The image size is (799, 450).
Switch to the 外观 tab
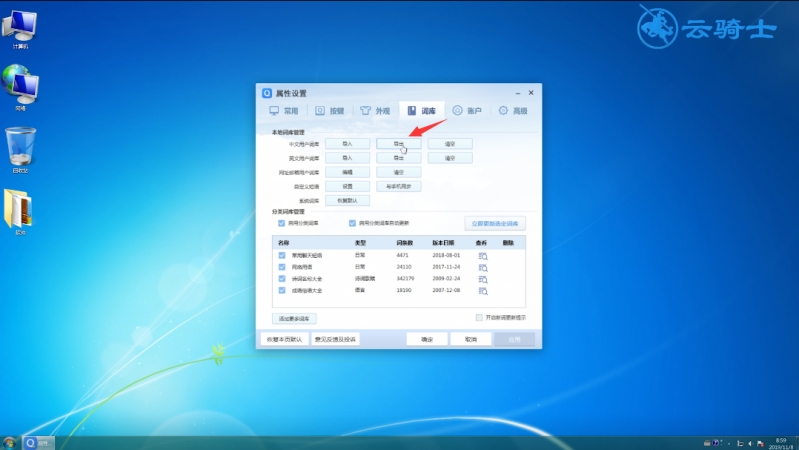coord(376,111)
